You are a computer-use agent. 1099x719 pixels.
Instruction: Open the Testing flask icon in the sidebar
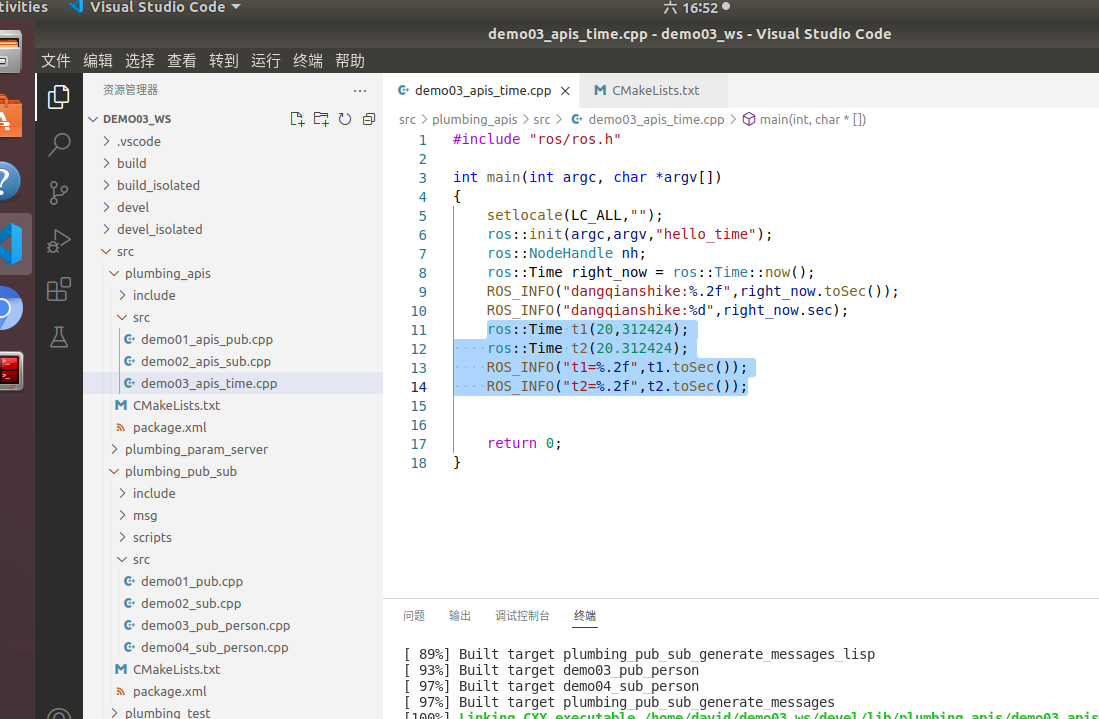(58, 337)
